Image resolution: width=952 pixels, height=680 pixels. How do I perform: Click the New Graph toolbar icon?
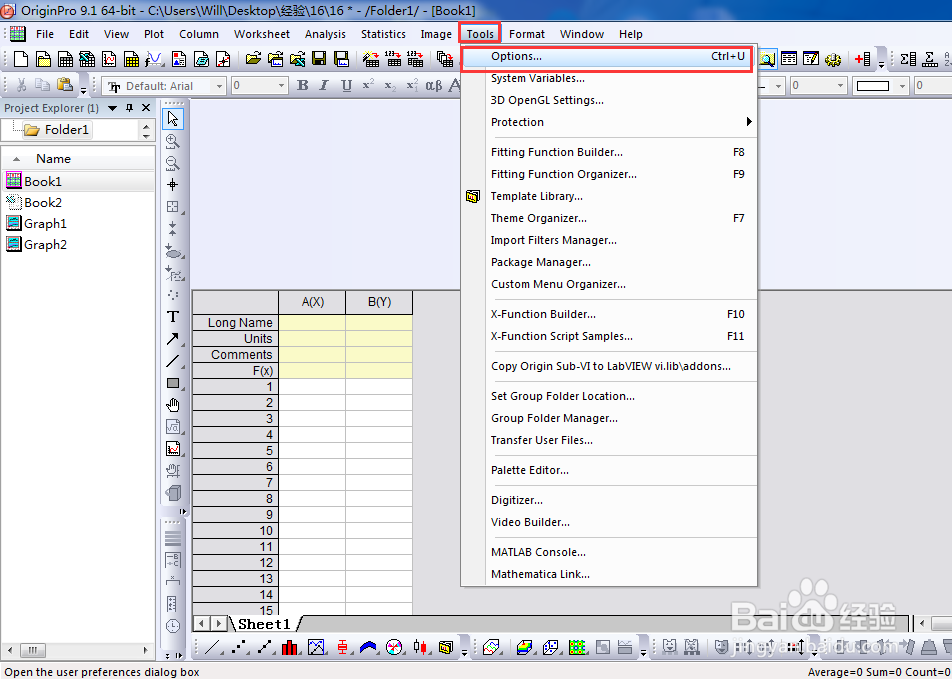tap(109, 59)
